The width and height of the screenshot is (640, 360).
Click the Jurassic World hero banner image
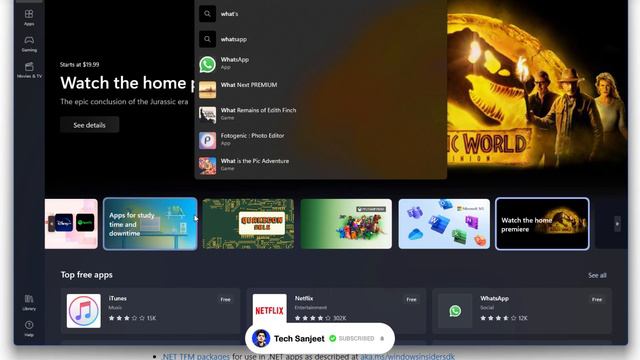point(538,90)
